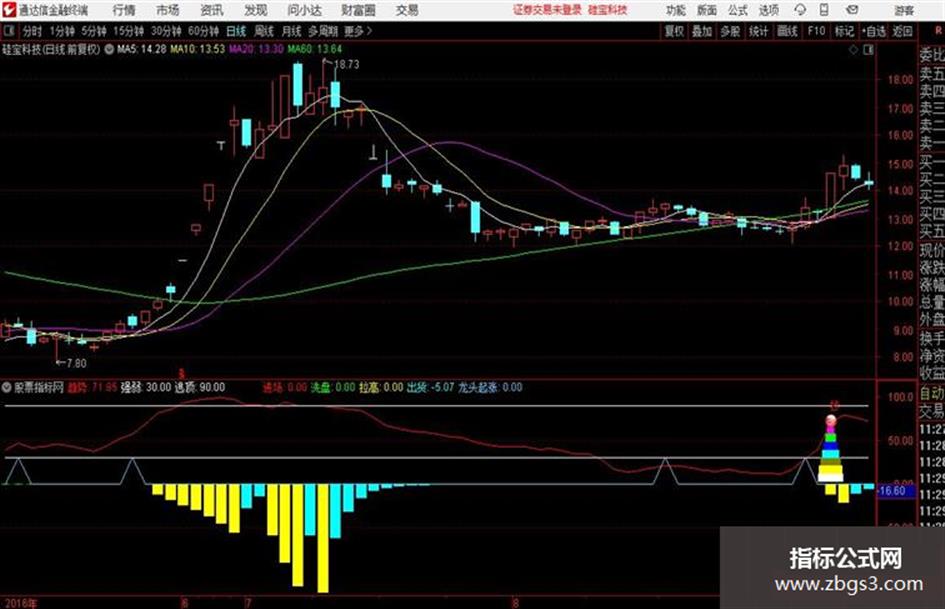Click the blue -16.60 value marker on the indicator axis

click(x=896, y=491)
